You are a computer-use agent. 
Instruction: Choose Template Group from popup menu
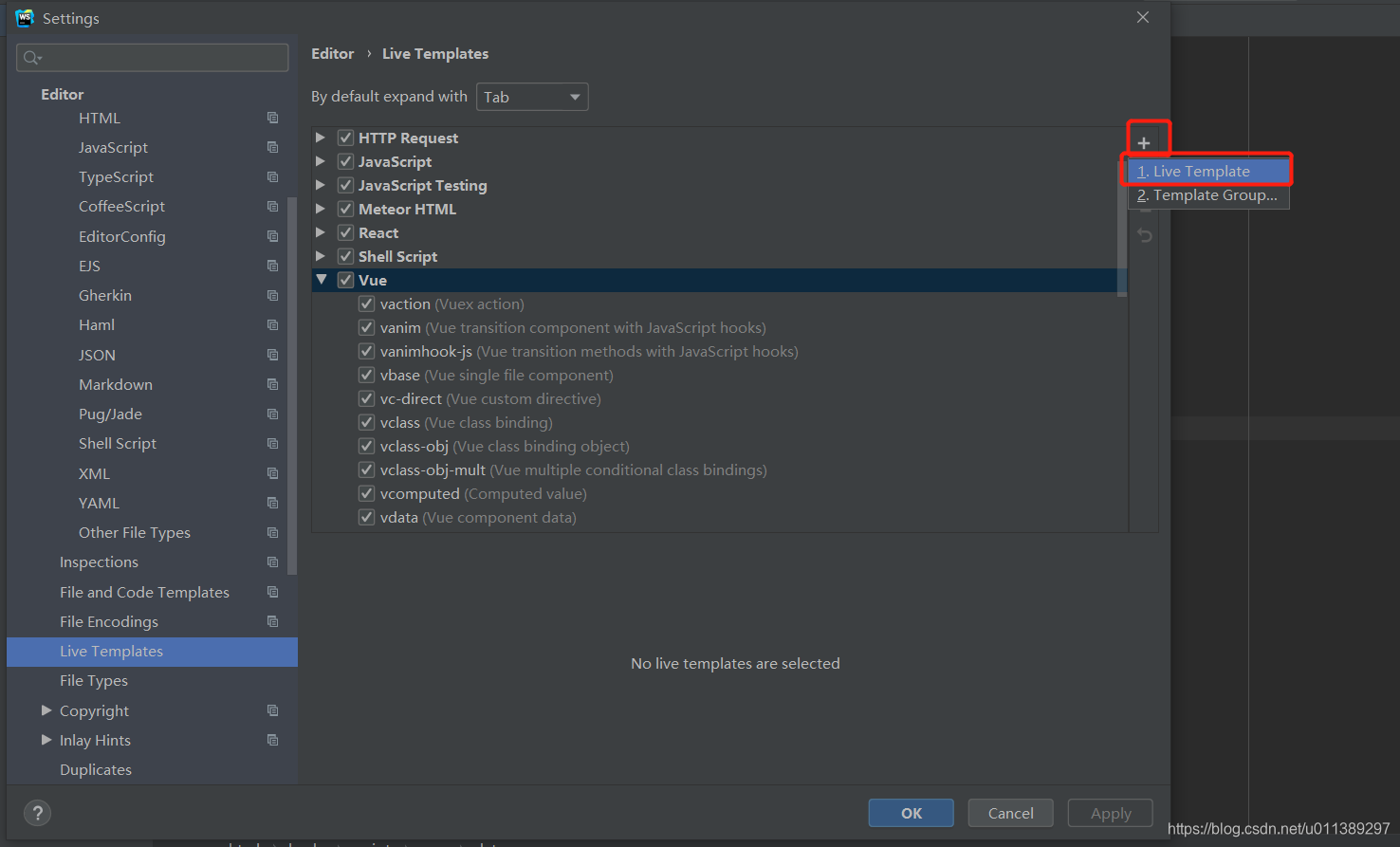coord(1208,195)
